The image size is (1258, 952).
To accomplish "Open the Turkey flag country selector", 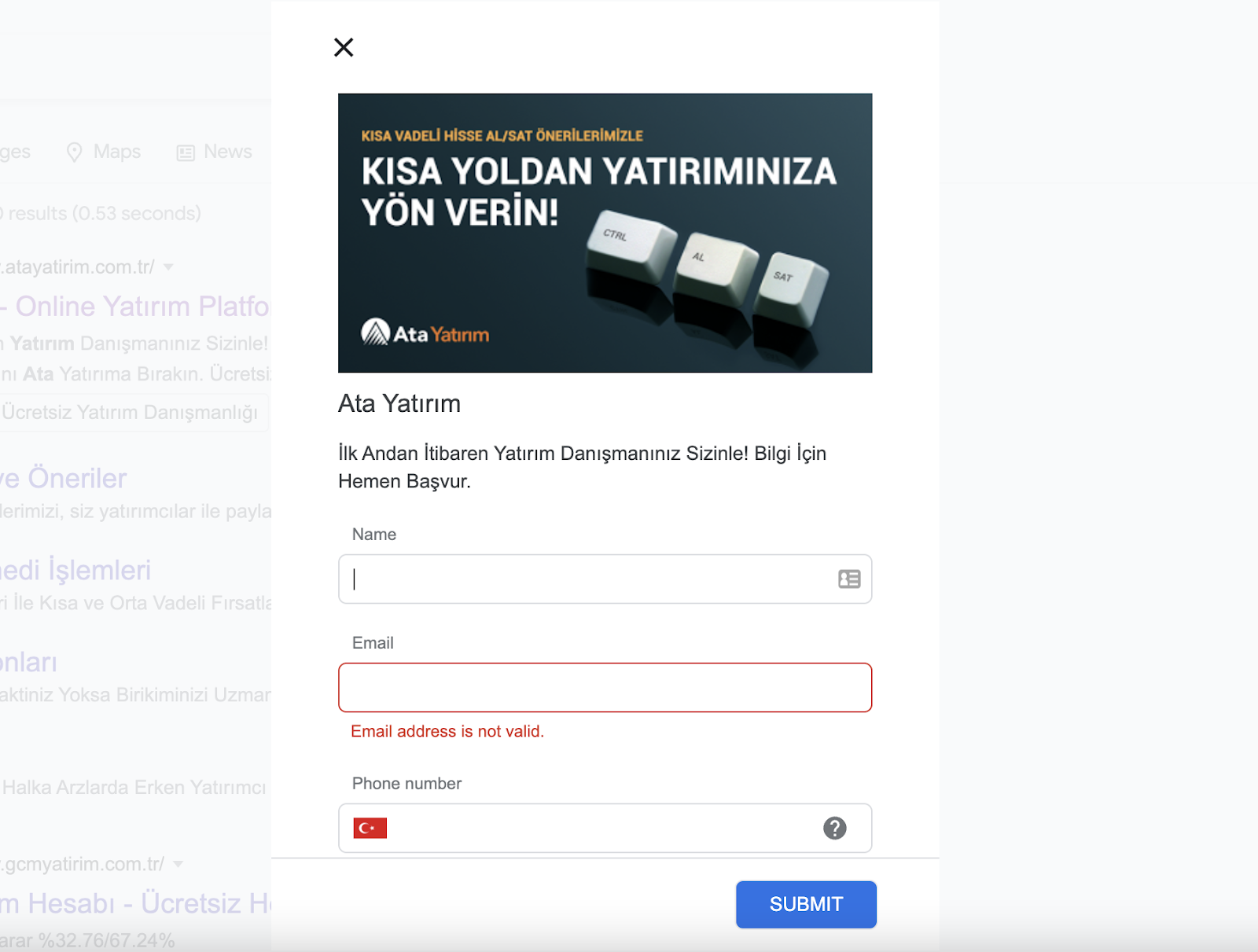I will coord(370,828).
